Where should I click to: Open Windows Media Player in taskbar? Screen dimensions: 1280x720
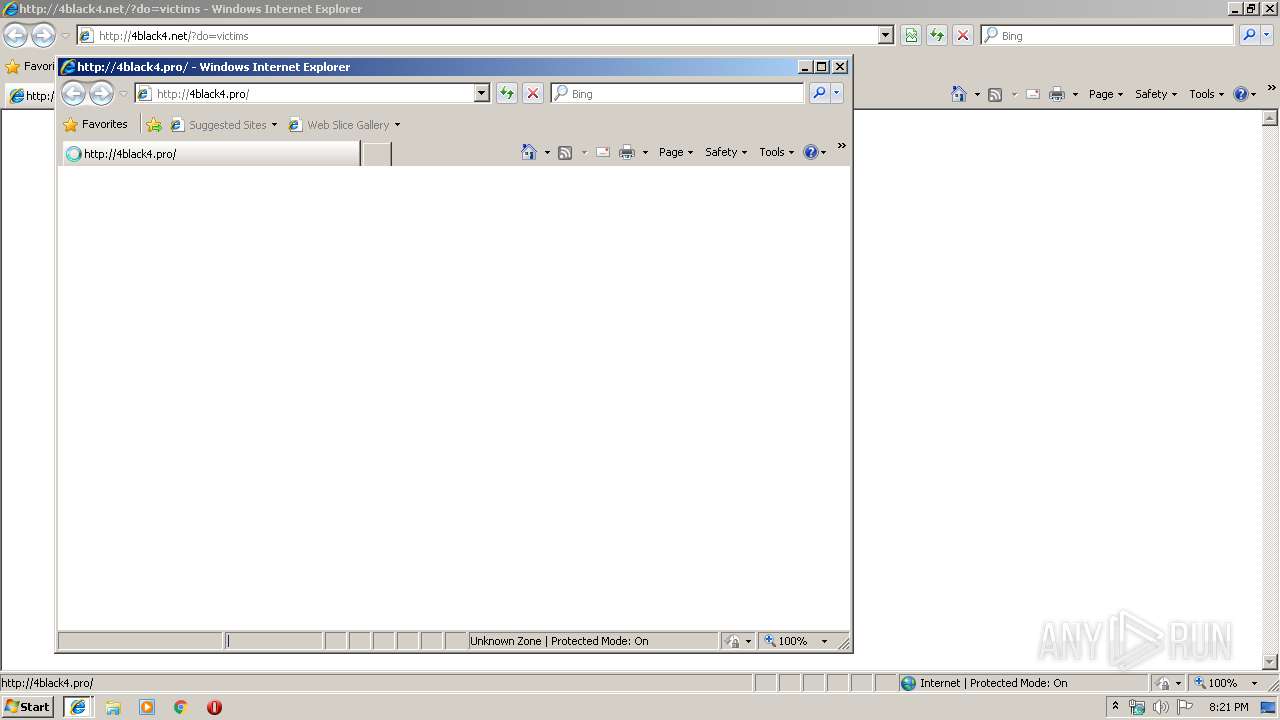coord(147,707)
